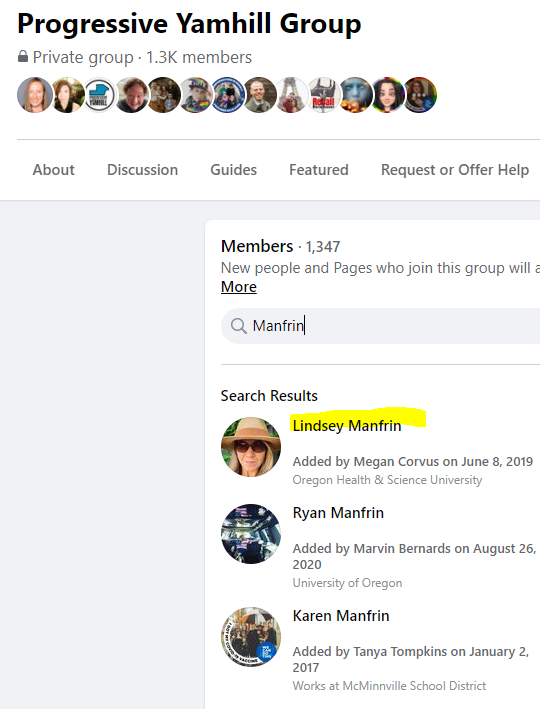
Task: Open Lindsey Manfrin's name link
Action: pos(347,426)
